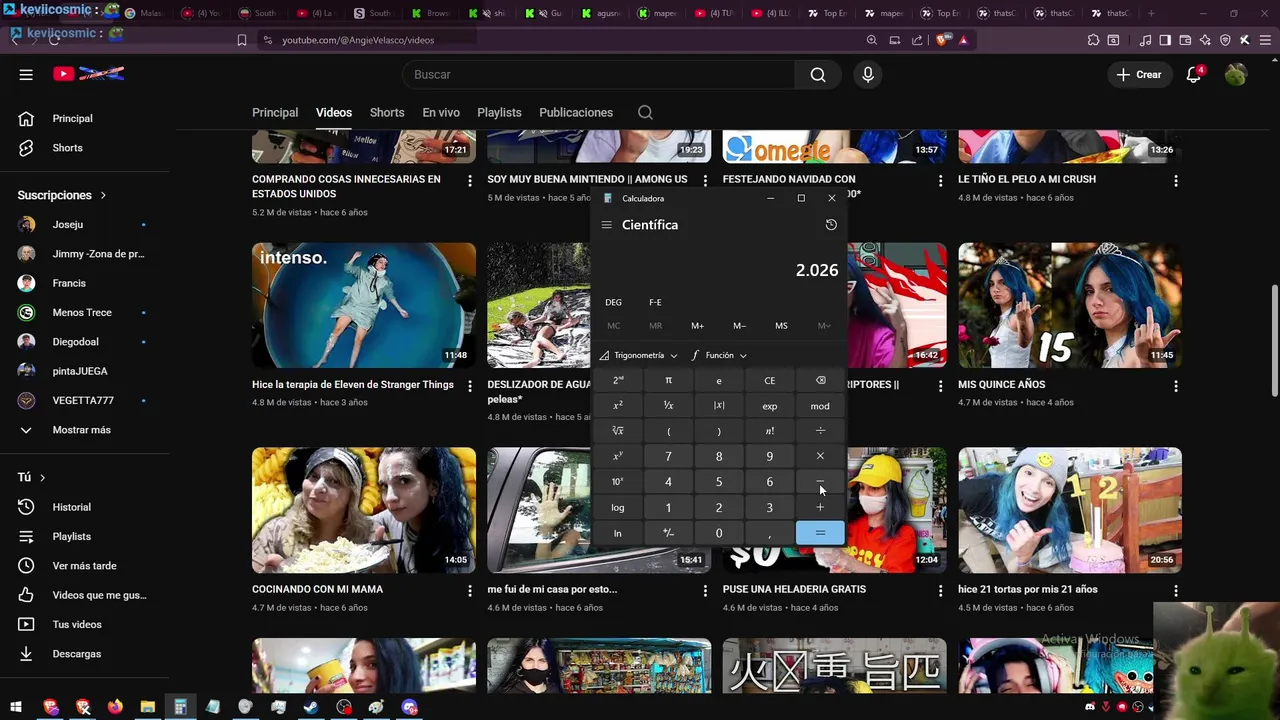Image resolution: width=1280 pixels, height=720 pixels.
Task: Click the browser address bar URL
Action: tap(358, 40)
